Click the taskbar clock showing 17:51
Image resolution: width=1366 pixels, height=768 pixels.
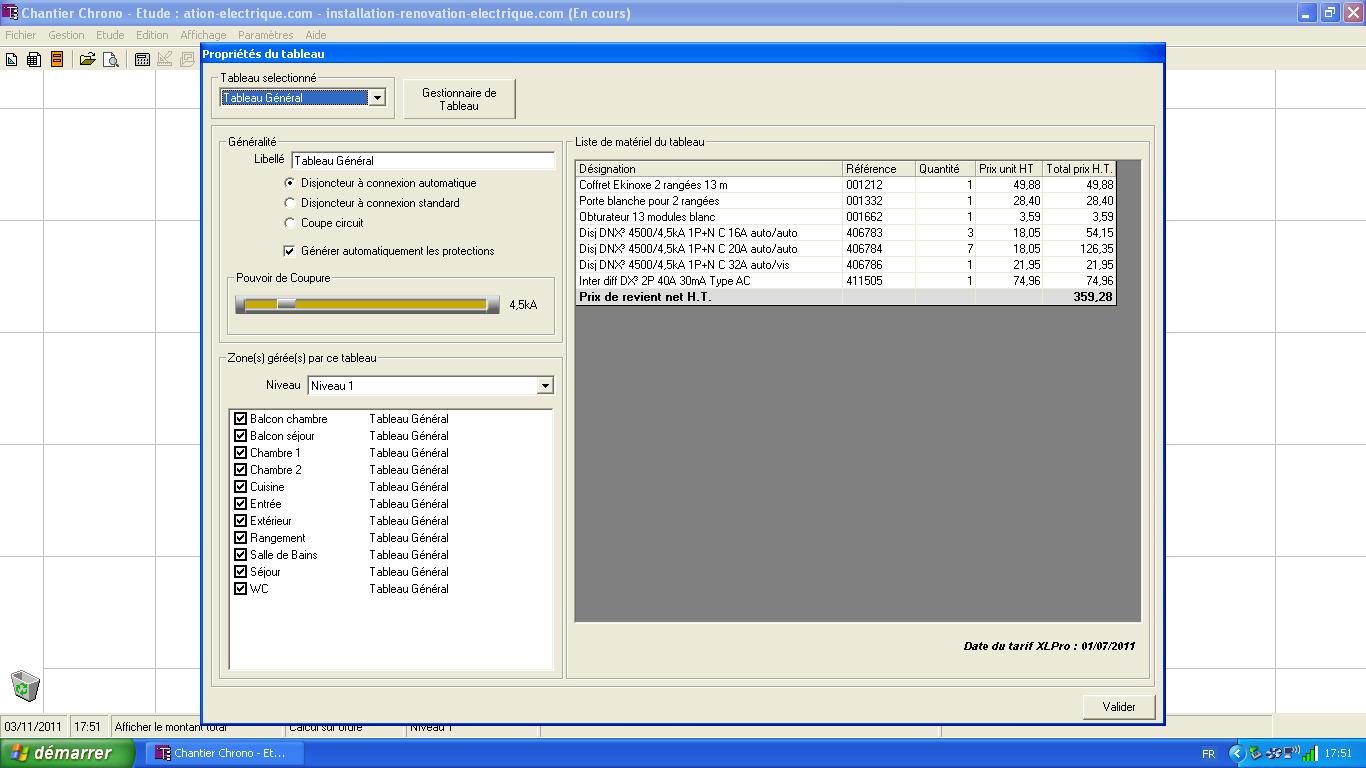tap(1338, 754)
